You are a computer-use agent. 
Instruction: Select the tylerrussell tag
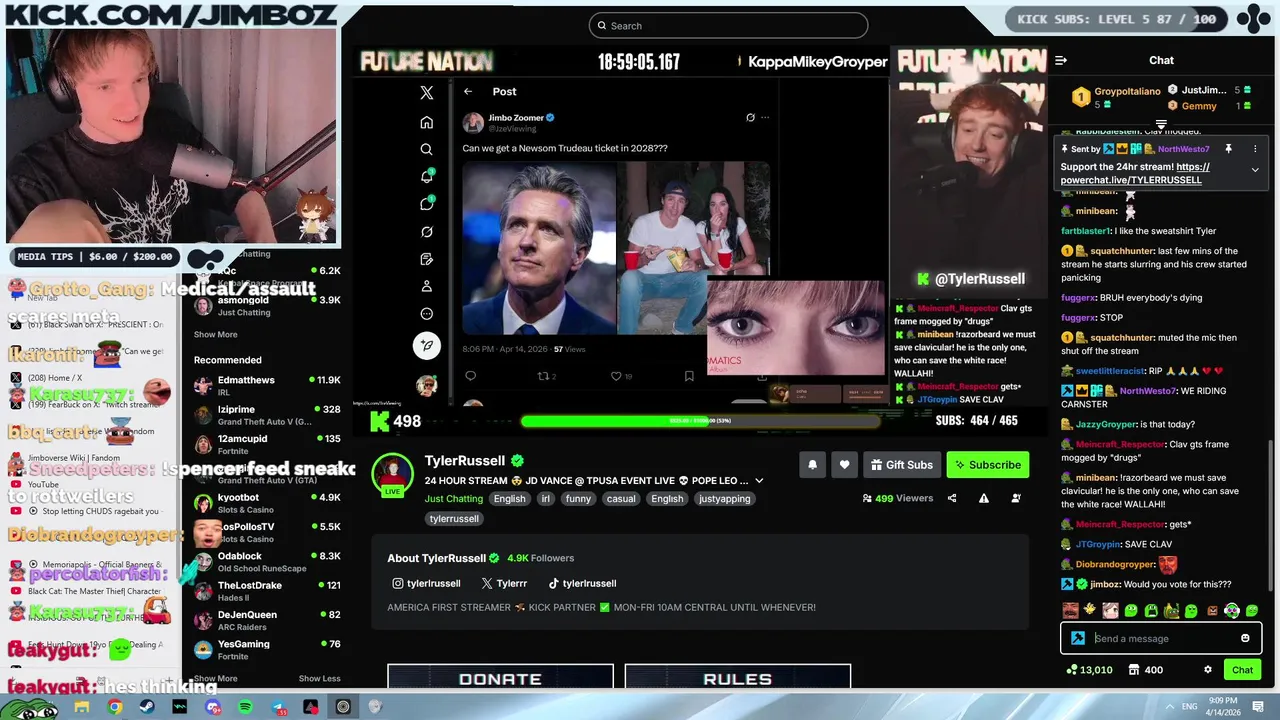click(x=454, y=519)
